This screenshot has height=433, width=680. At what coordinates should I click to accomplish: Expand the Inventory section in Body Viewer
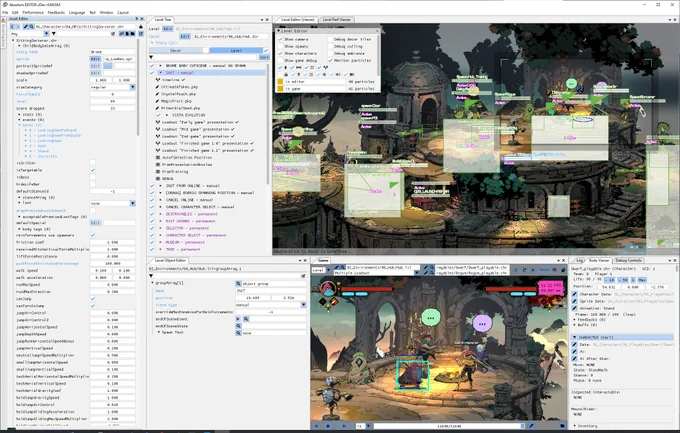tap(575, 426)
